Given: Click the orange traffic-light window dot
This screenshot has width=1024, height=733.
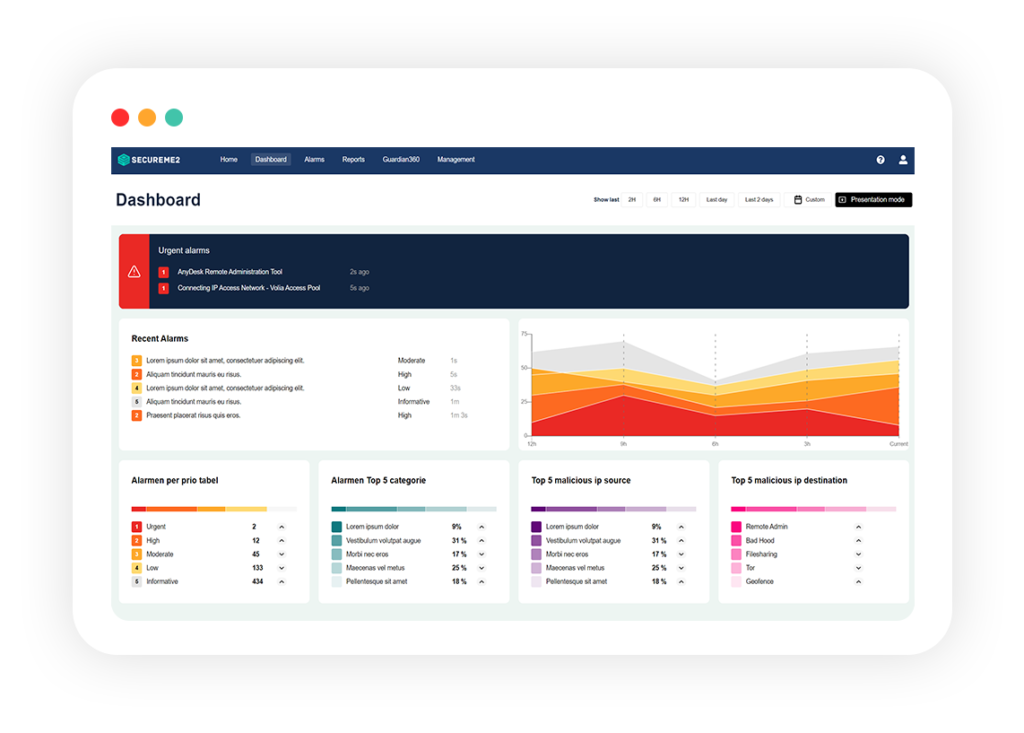Looking at the screenshot, I should (x=147, y=118).
